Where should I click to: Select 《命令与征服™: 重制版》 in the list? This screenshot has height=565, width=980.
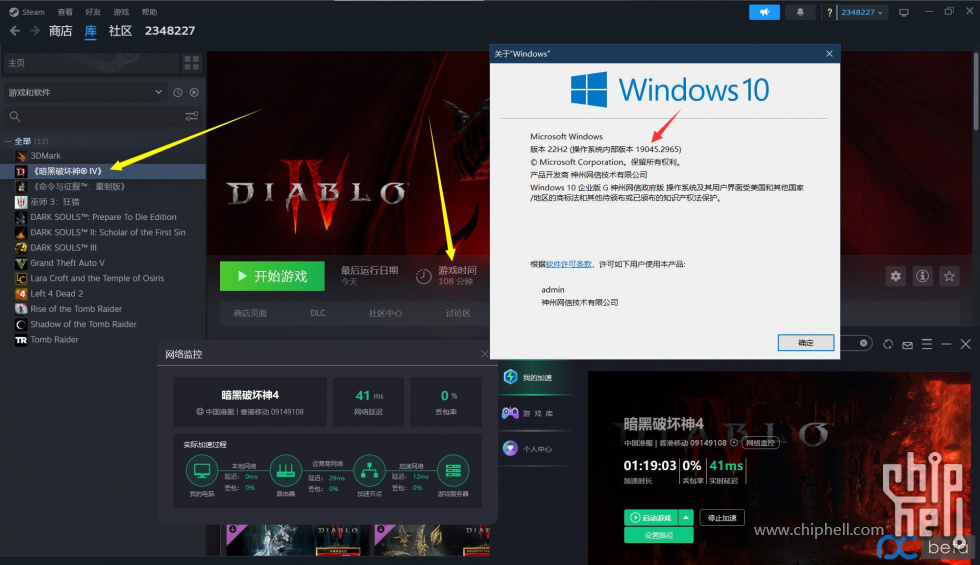[103, 186]
